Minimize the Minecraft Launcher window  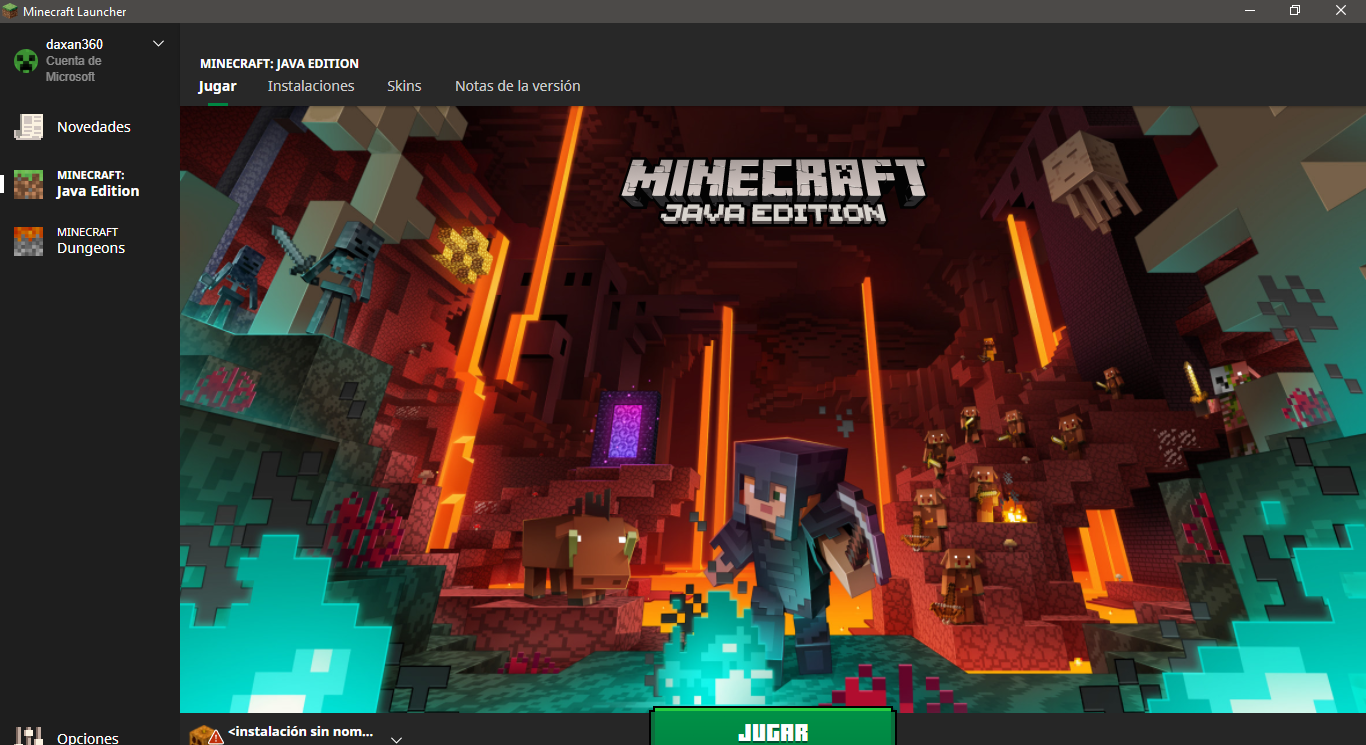coord(1250,11)
